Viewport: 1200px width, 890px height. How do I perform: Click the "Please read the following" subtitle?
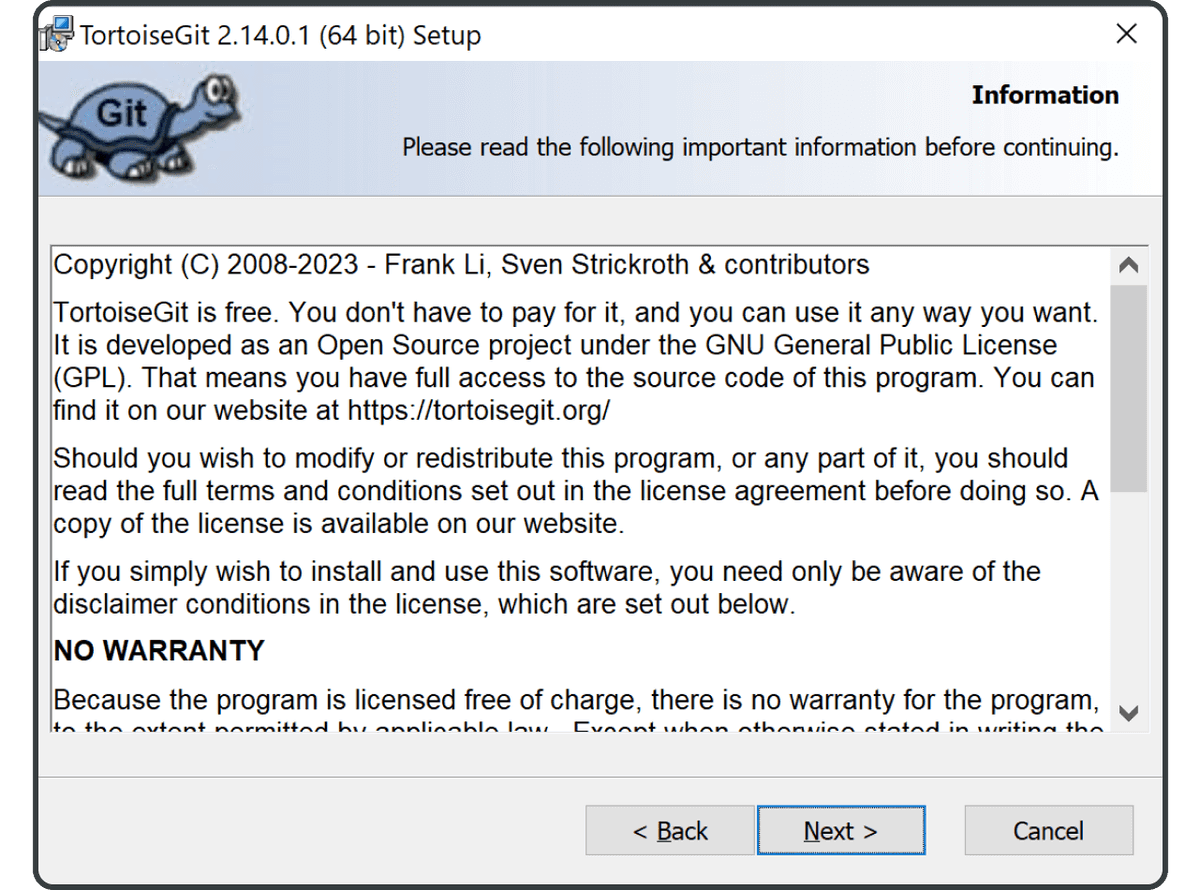[760, 148]
